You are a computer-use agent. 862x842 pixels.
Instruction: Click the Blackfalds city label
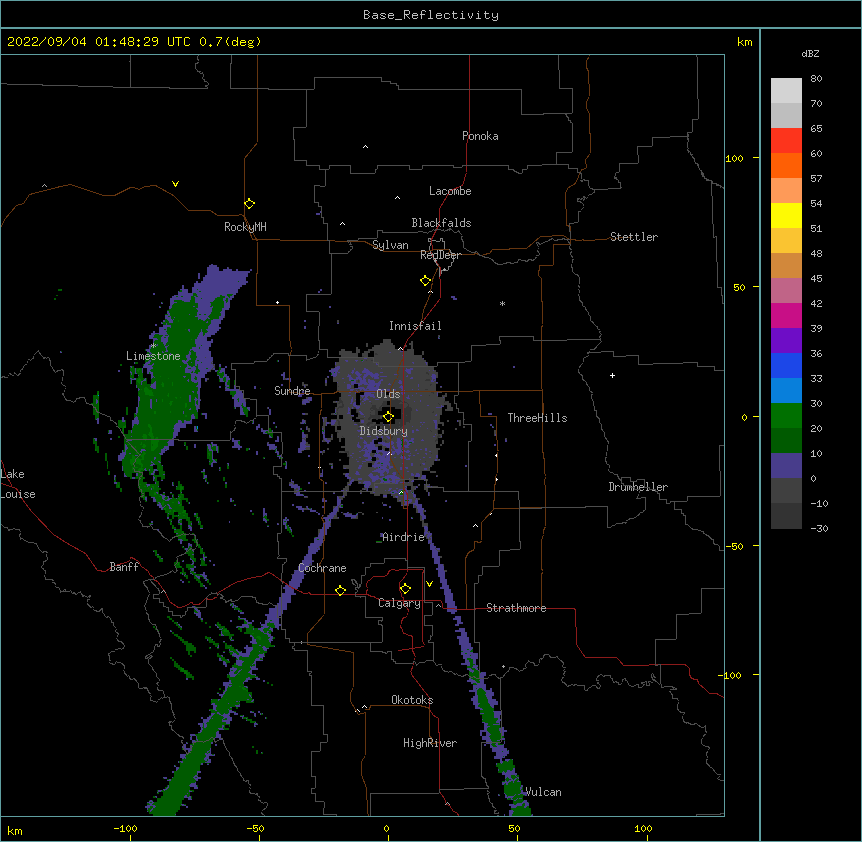click(x=441, y=223)
